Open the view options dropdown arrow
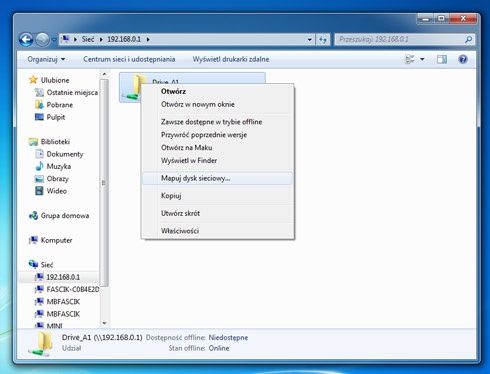 pos(422,59)
